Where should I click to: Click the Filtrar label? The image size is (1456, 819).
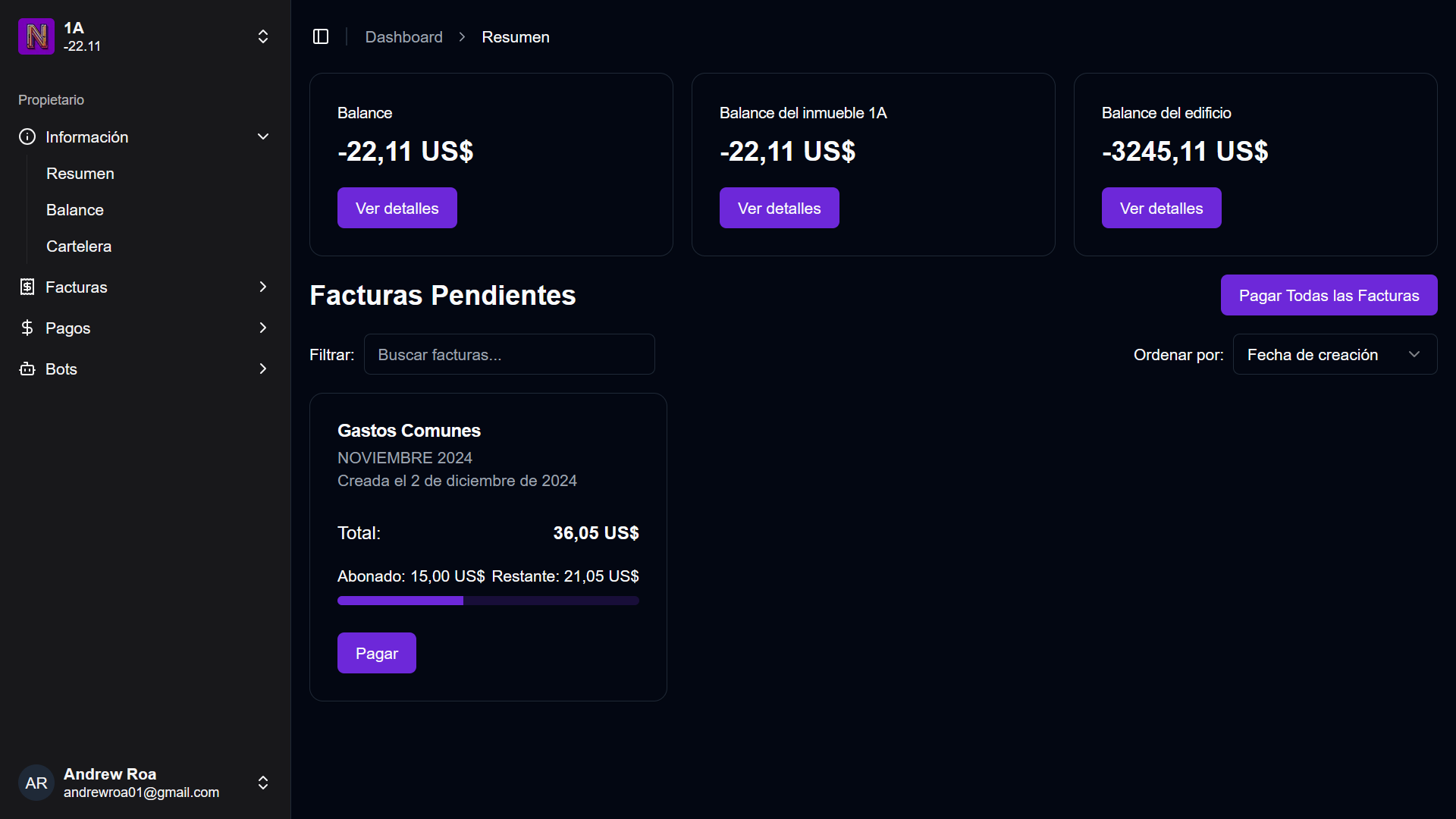(x=331, y=355)
